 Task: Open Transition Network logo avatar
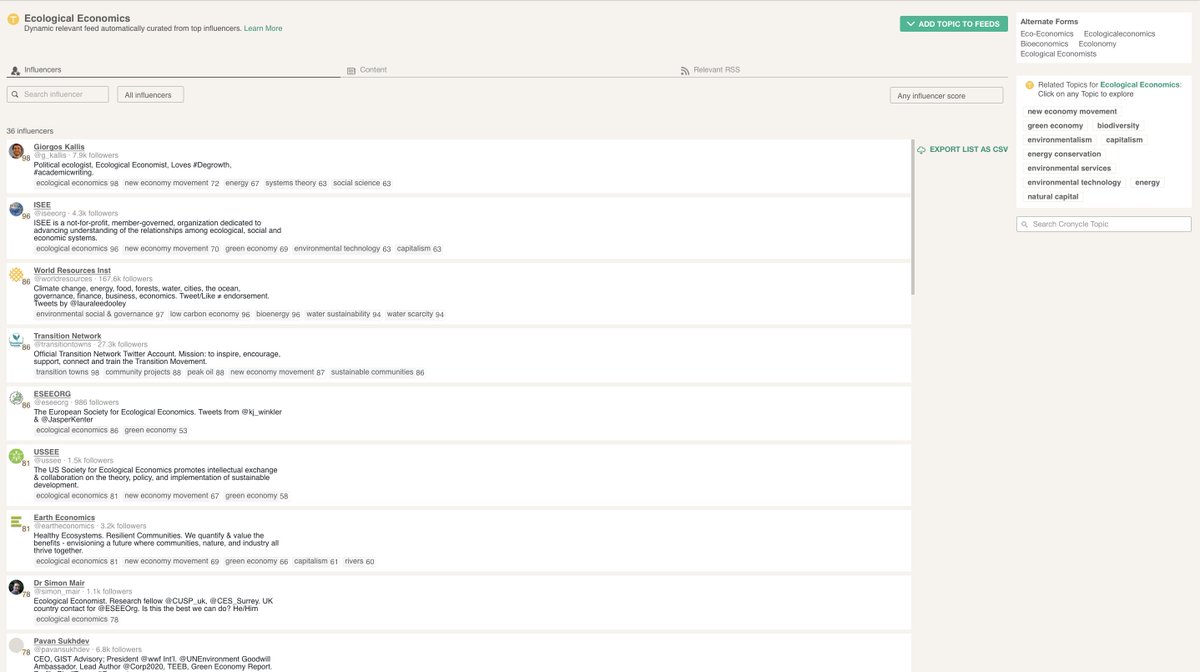click(16, 340)
